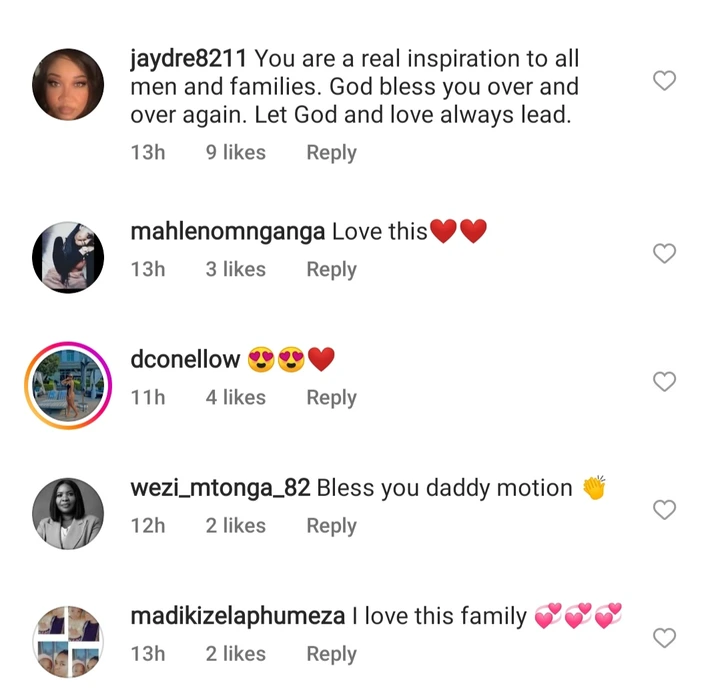This screenshot has height=693, width=720.
Task: Like madikizelaphumeza's comment with heart
Action: (x=664, y=638)
